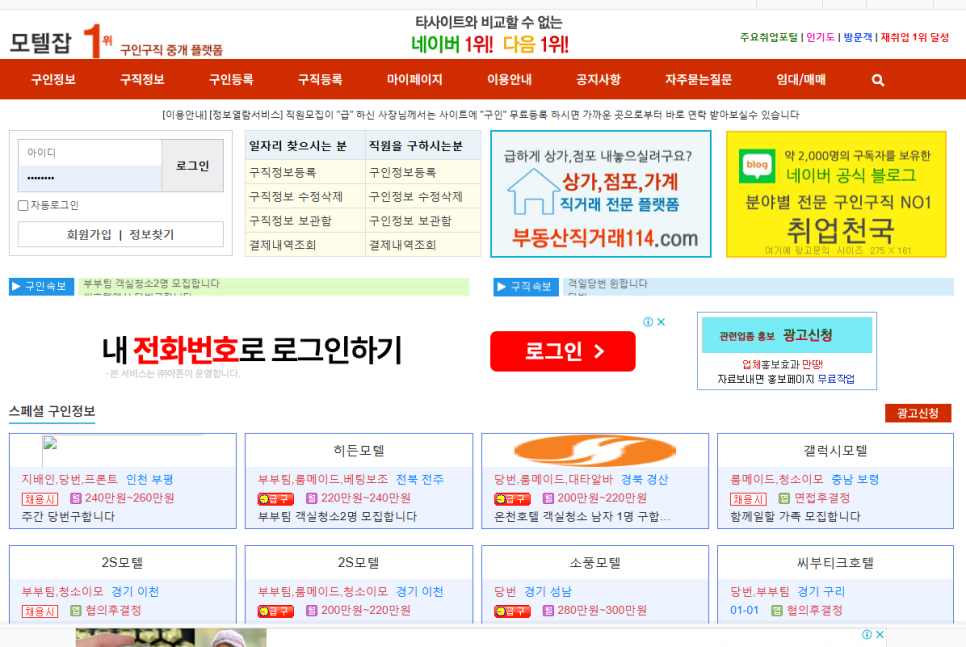The height and width of the screenshot is (647, 966).
Task: Click the green blog icon in yellow banner
Action: 757,165
